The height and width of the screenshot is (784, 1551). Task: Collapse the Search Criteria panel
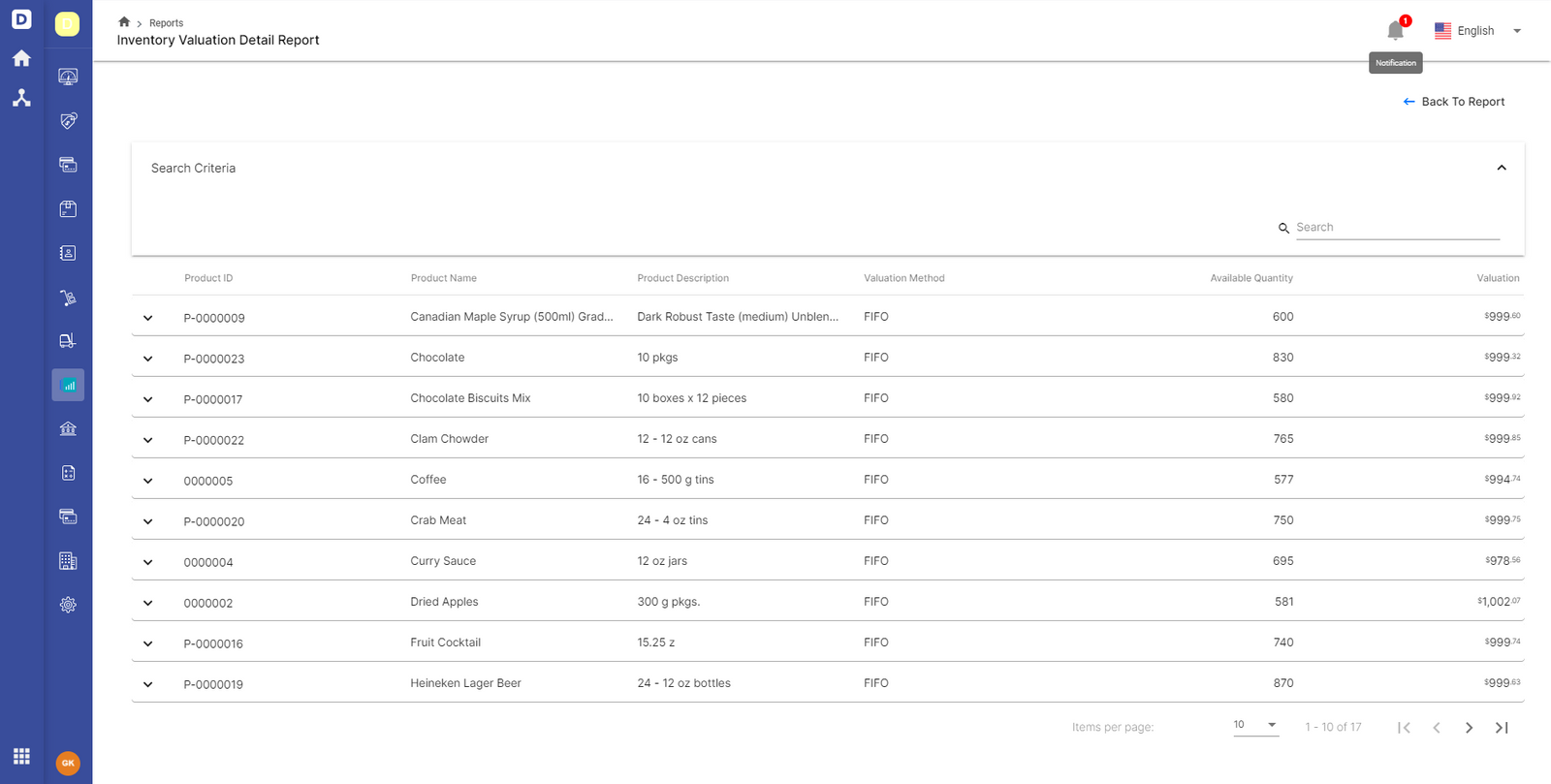tap(1502, 168)
